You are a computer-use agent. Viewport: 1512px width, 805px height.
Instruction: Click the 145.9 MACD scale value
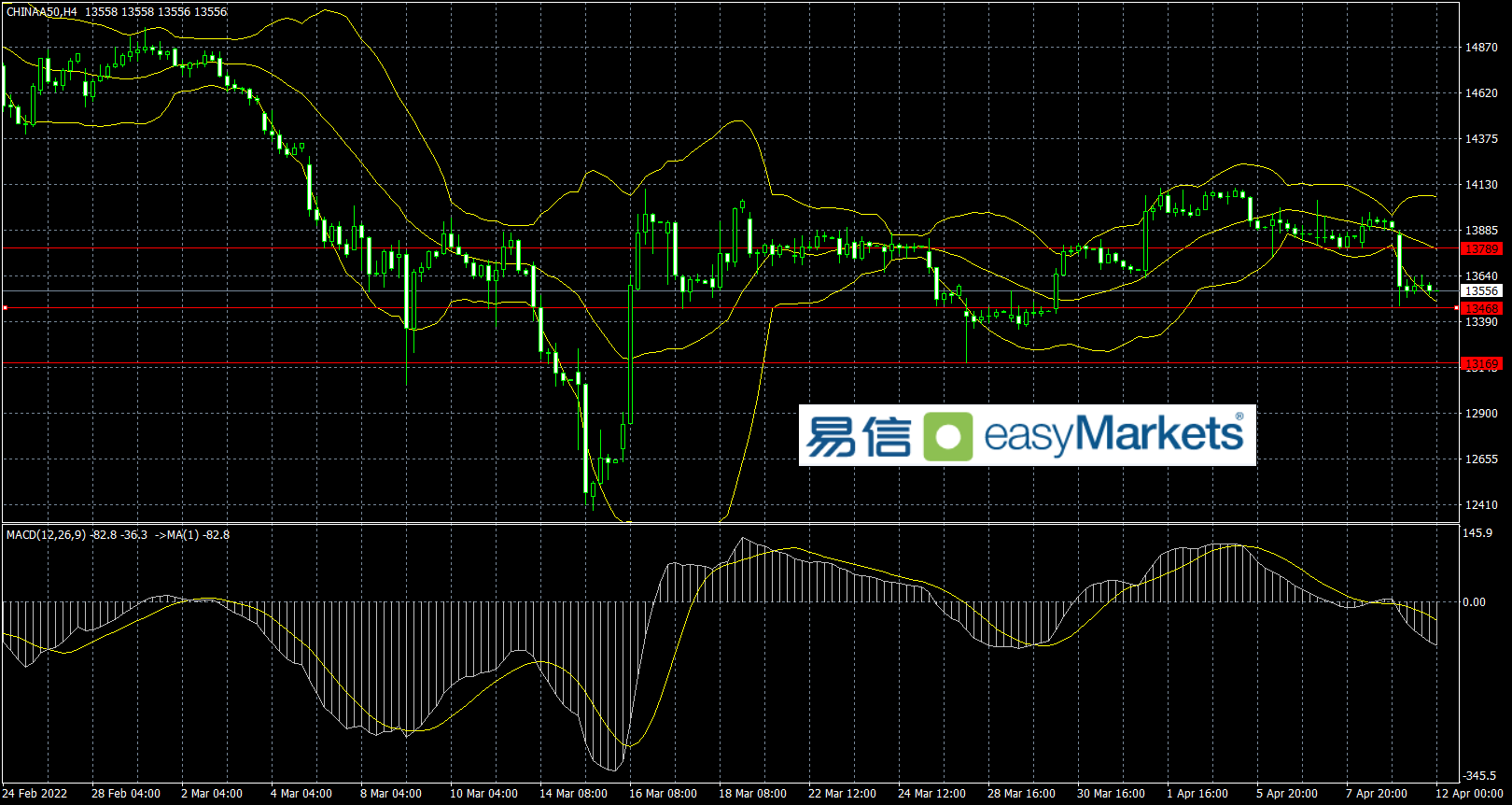tap(1477, 533)
